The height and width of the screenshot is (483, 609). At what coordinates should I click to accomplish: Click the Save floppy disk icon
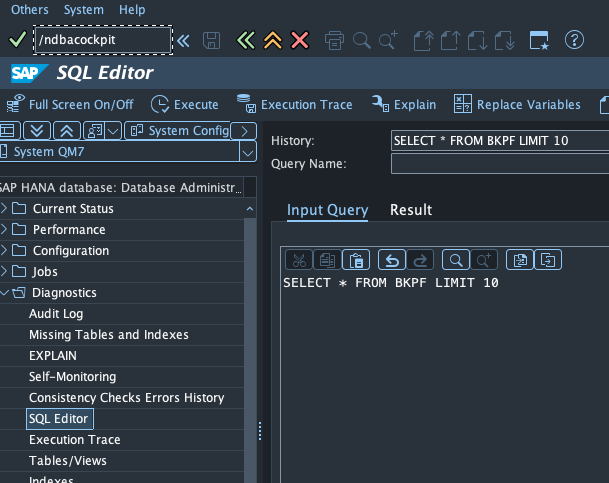click(212, 40)
